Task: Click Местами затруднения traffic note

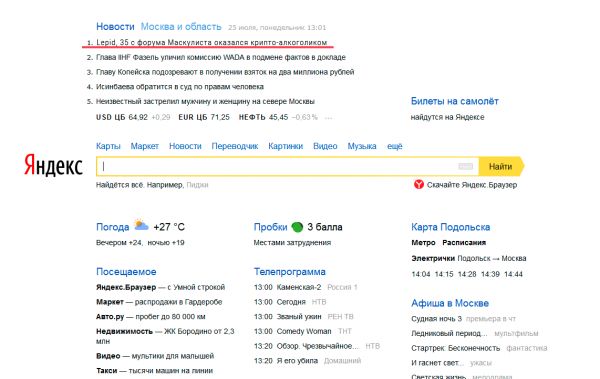Action: click(292, 243)
